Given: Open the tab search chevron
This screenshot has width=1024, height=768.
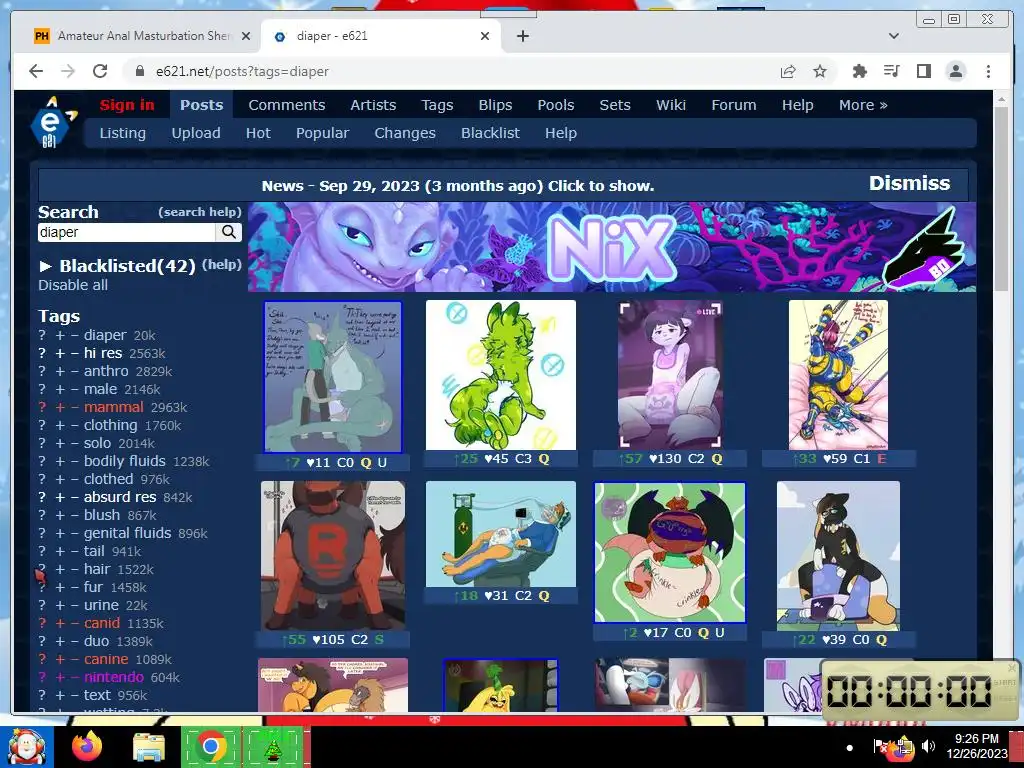Looking at the screenshot, I should point(893,36).
